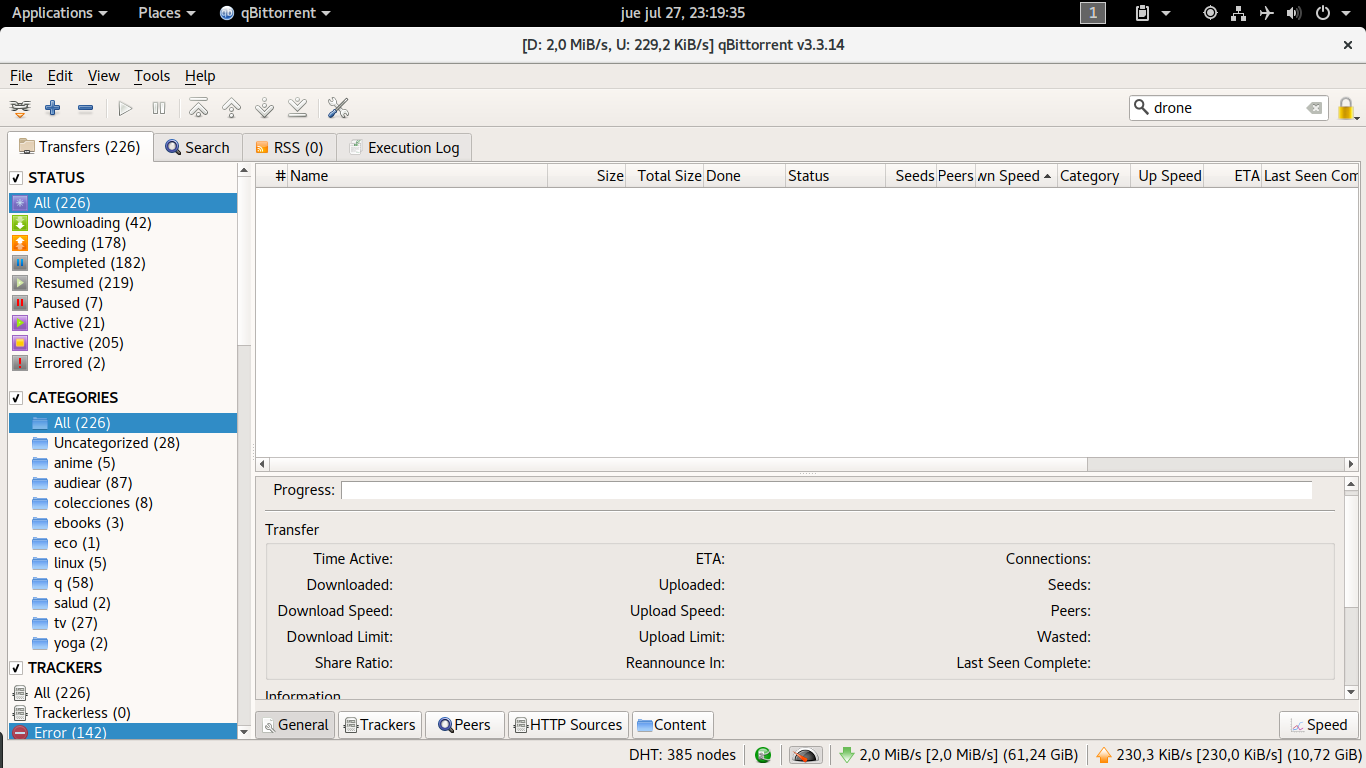
Task: Toggle alternative speed limits gauge in statusbar
Action: click(803, 755)
